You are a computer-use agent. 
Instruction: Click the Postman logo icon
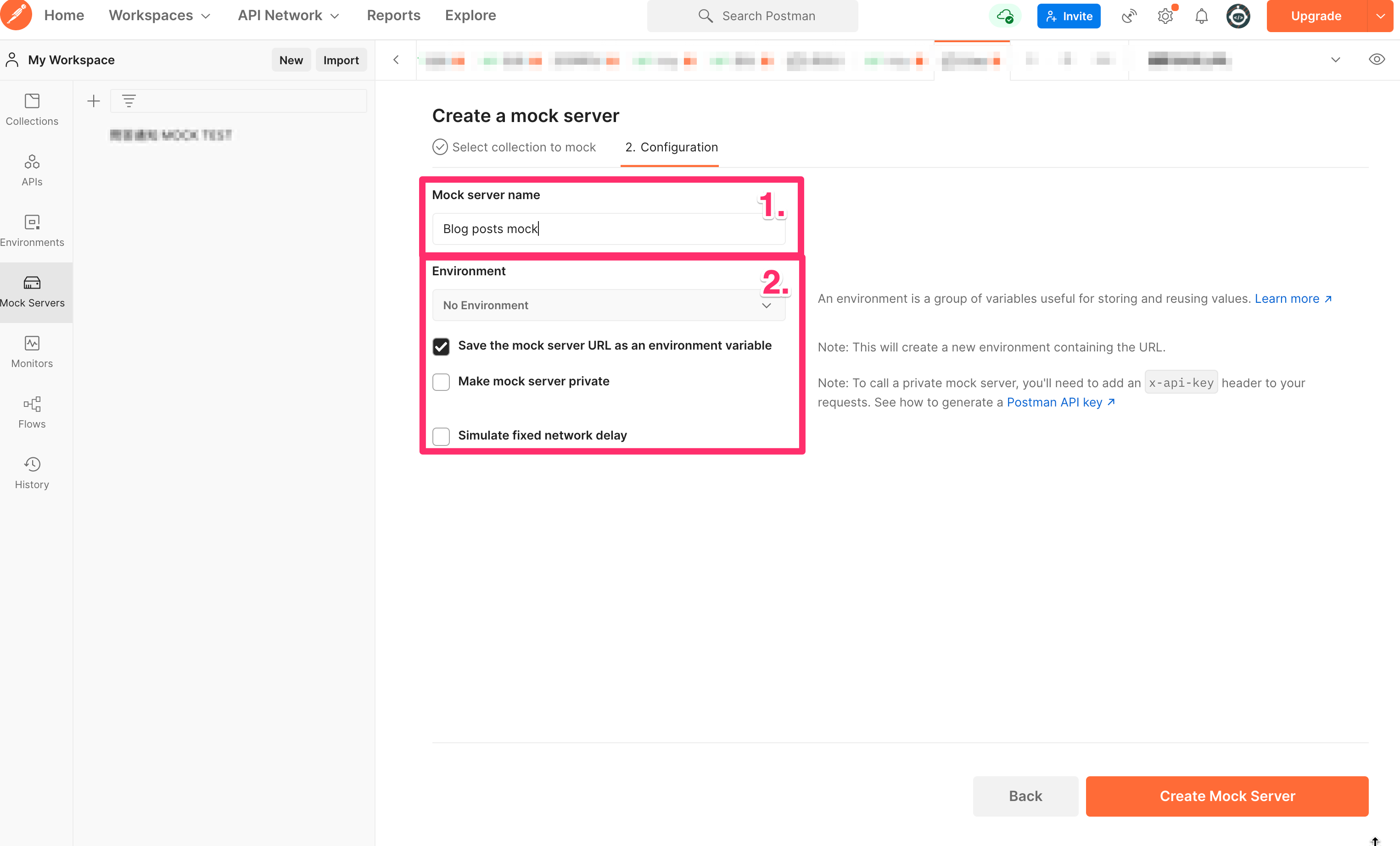(x=16, y=15)
